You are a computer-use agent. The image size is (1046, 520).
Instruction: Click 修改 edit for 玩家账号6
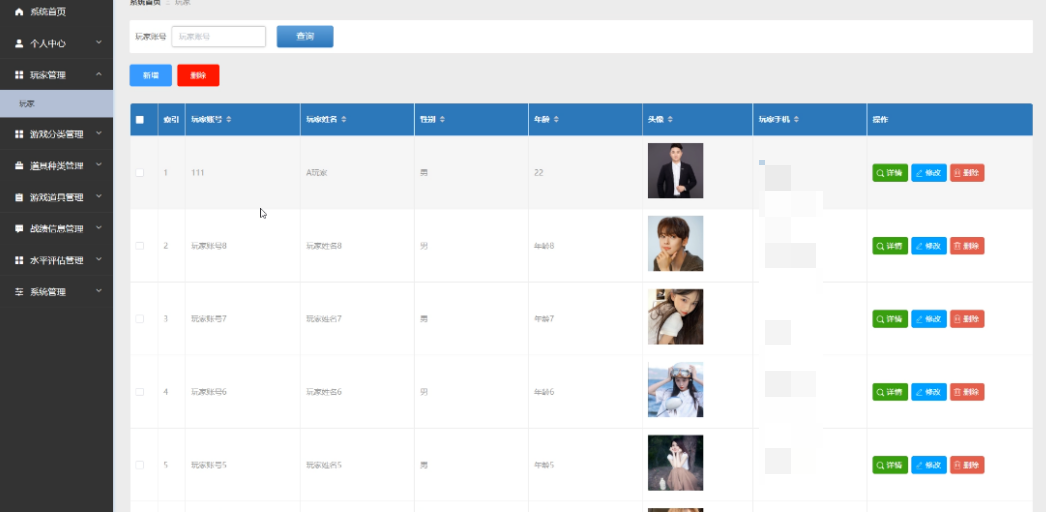pos(929,392)
